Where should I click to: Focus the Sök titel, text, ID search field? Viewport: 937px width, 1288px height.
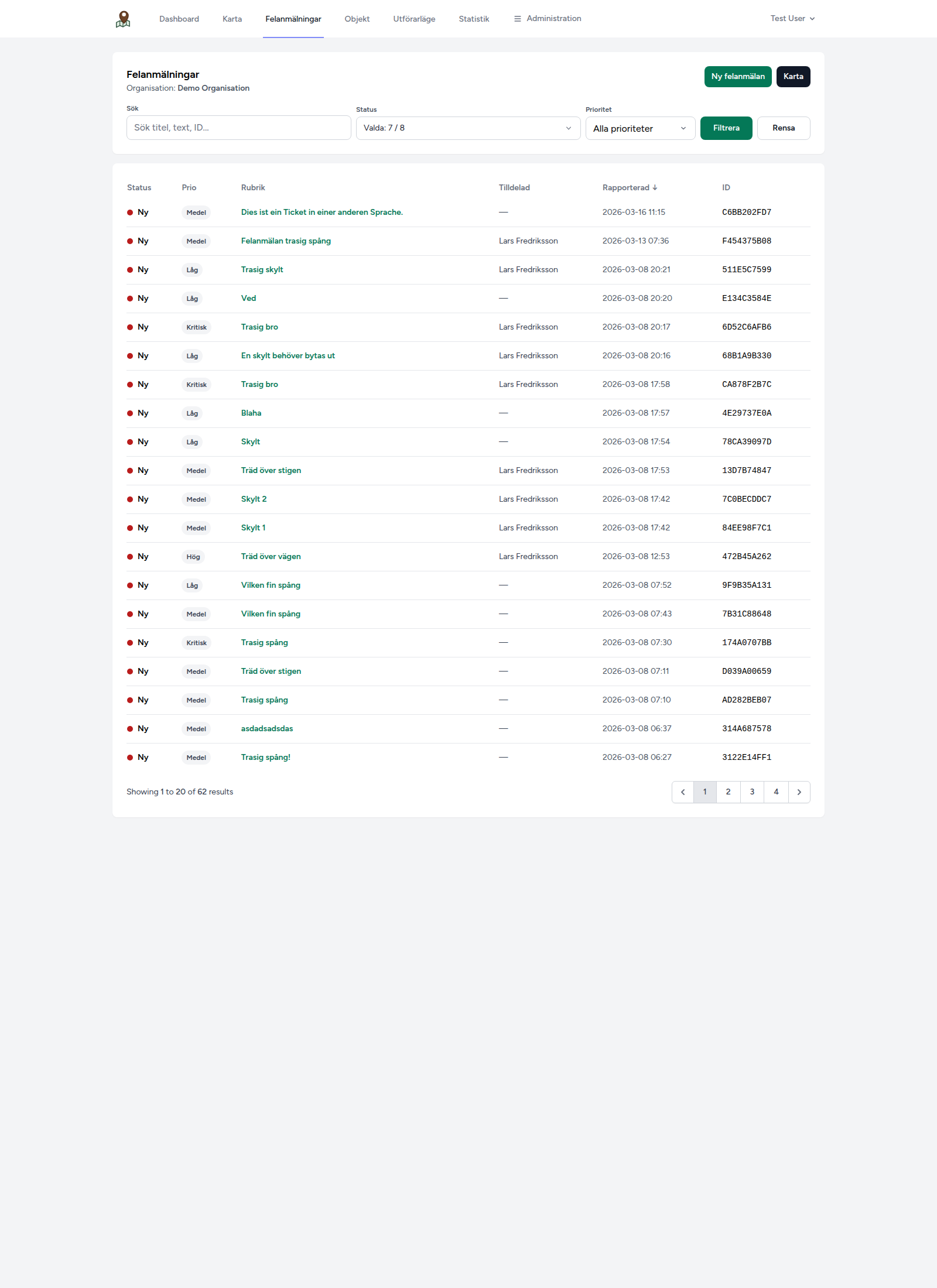239,128
